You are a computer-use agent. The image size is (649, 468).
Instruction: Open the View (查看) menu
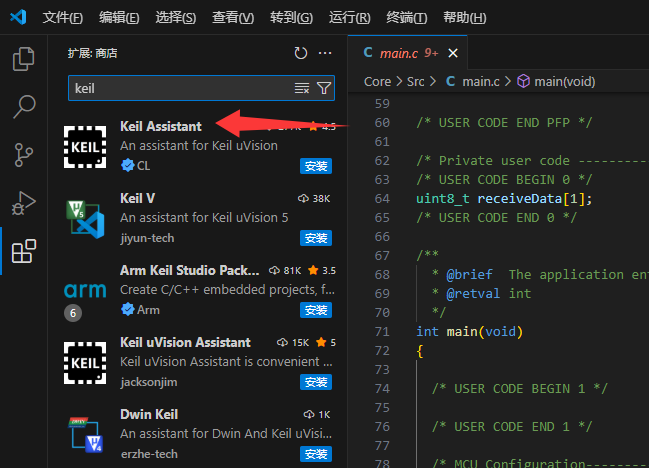tap(233, 17)
